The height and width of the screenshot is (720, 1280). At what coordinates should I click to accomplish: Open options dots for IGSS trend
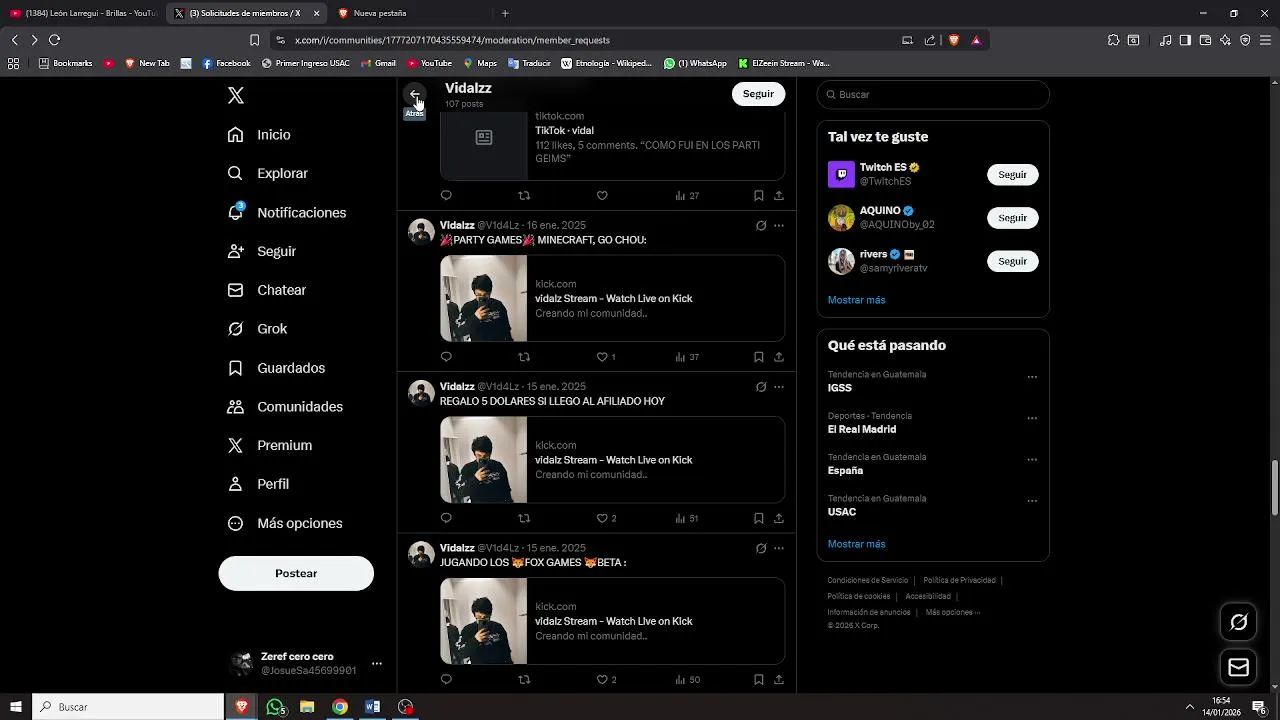1032,377
